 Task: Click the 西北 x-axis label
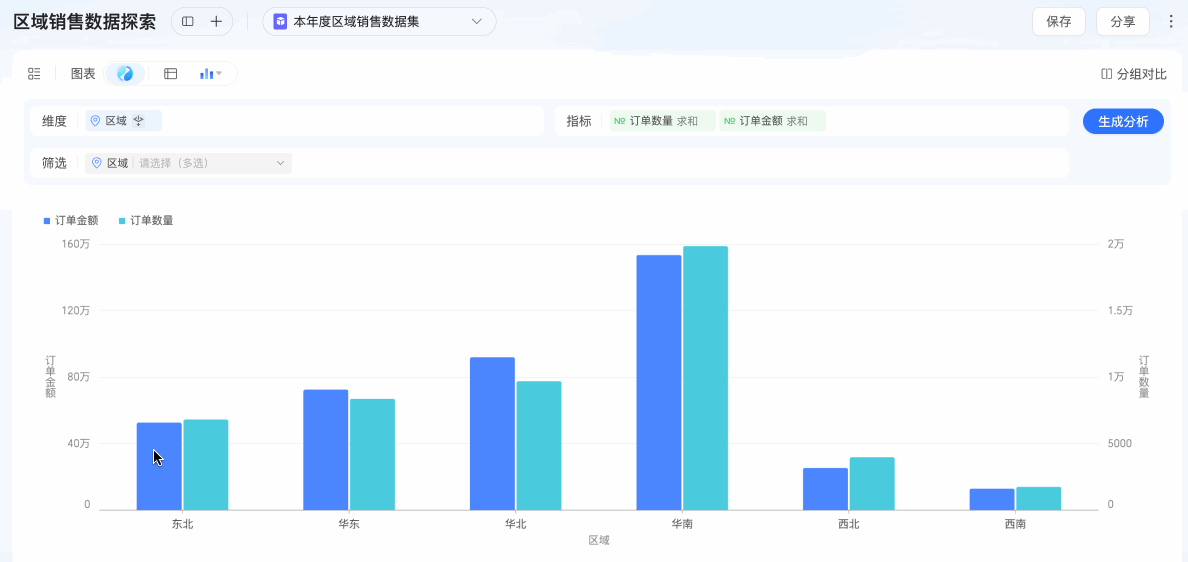849,524
